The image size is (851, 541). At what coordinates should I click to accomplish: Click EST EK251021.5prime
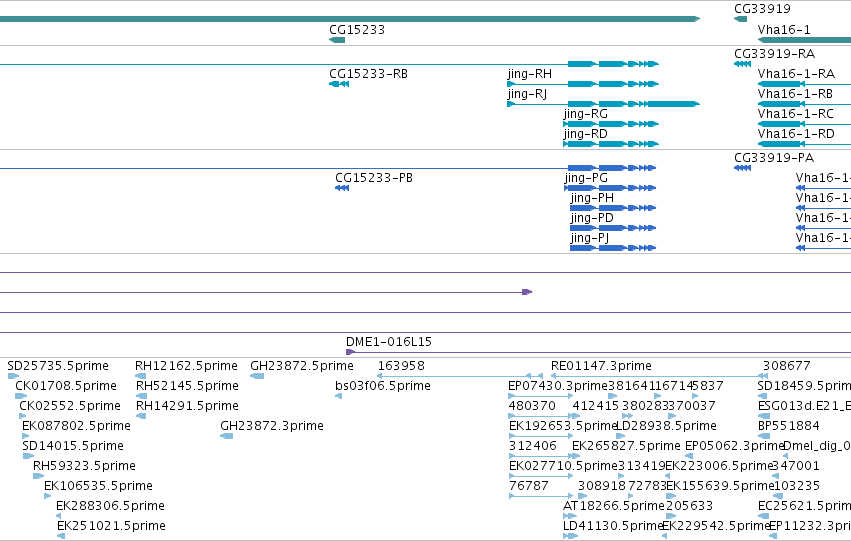coord(111,526)
